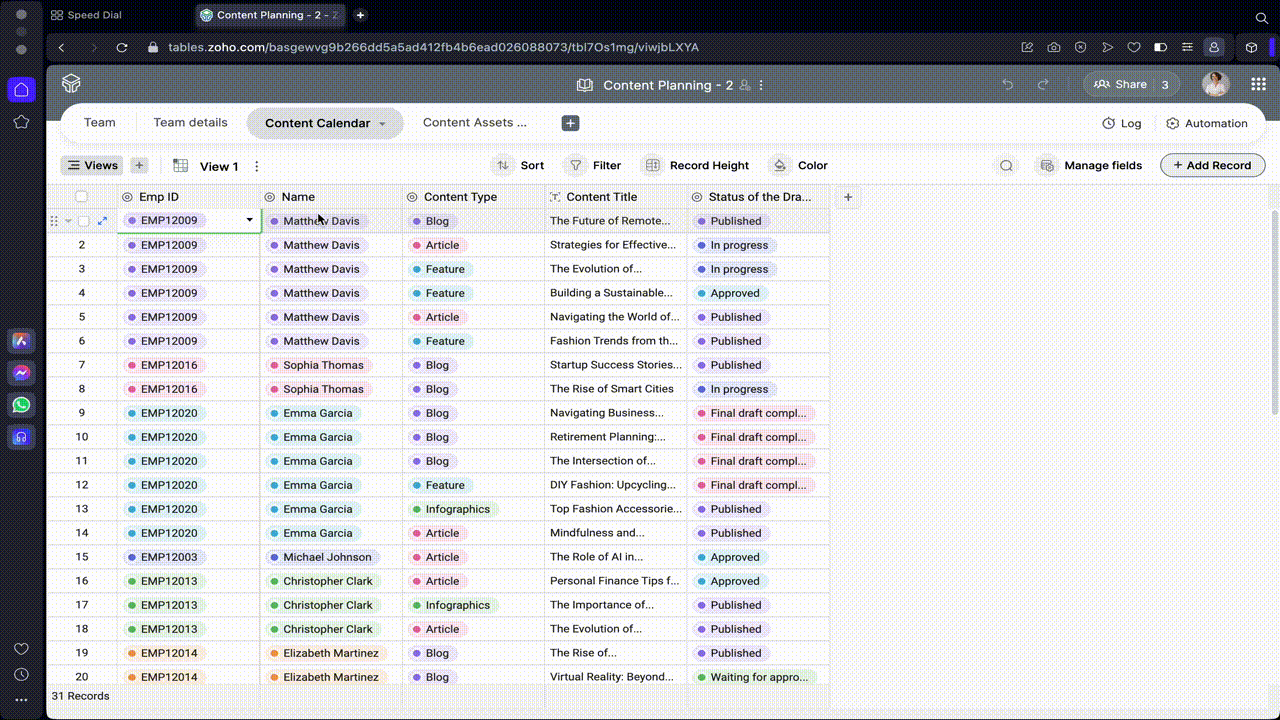Open WhatsApp from the browser sidebar

click(21, 405)
